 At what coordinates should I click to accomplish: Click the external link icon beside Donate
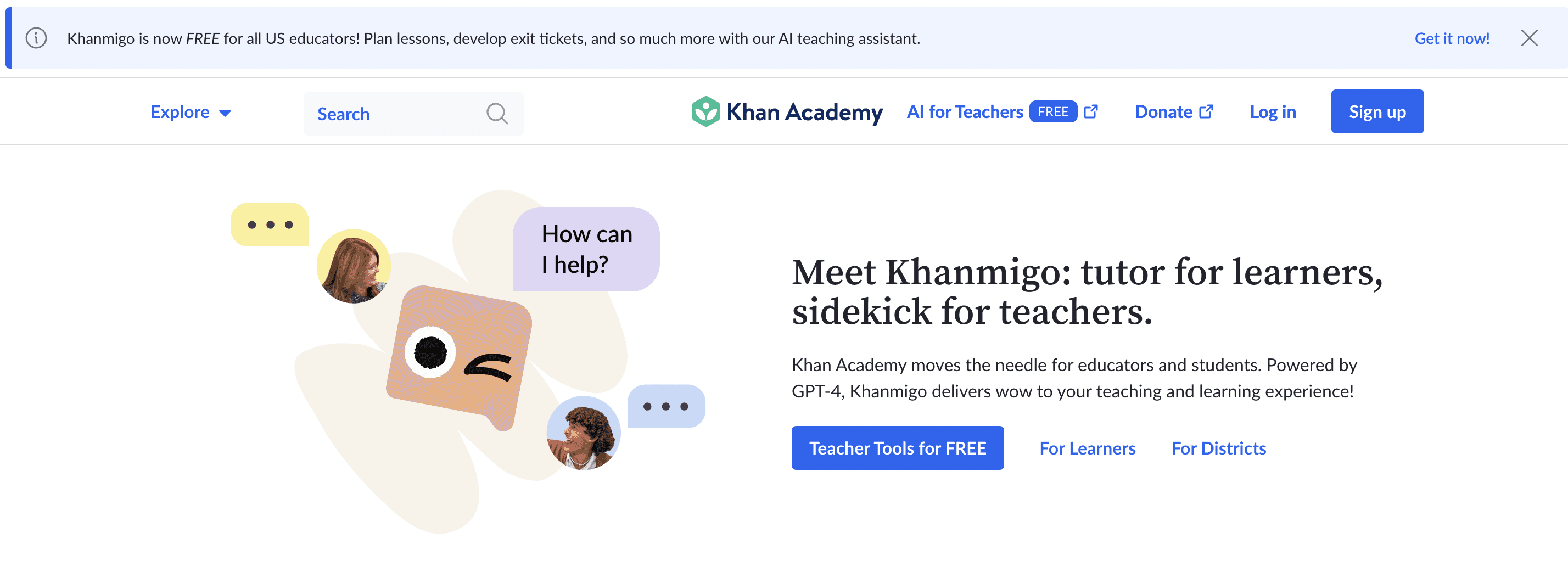tap(1205, 111)
